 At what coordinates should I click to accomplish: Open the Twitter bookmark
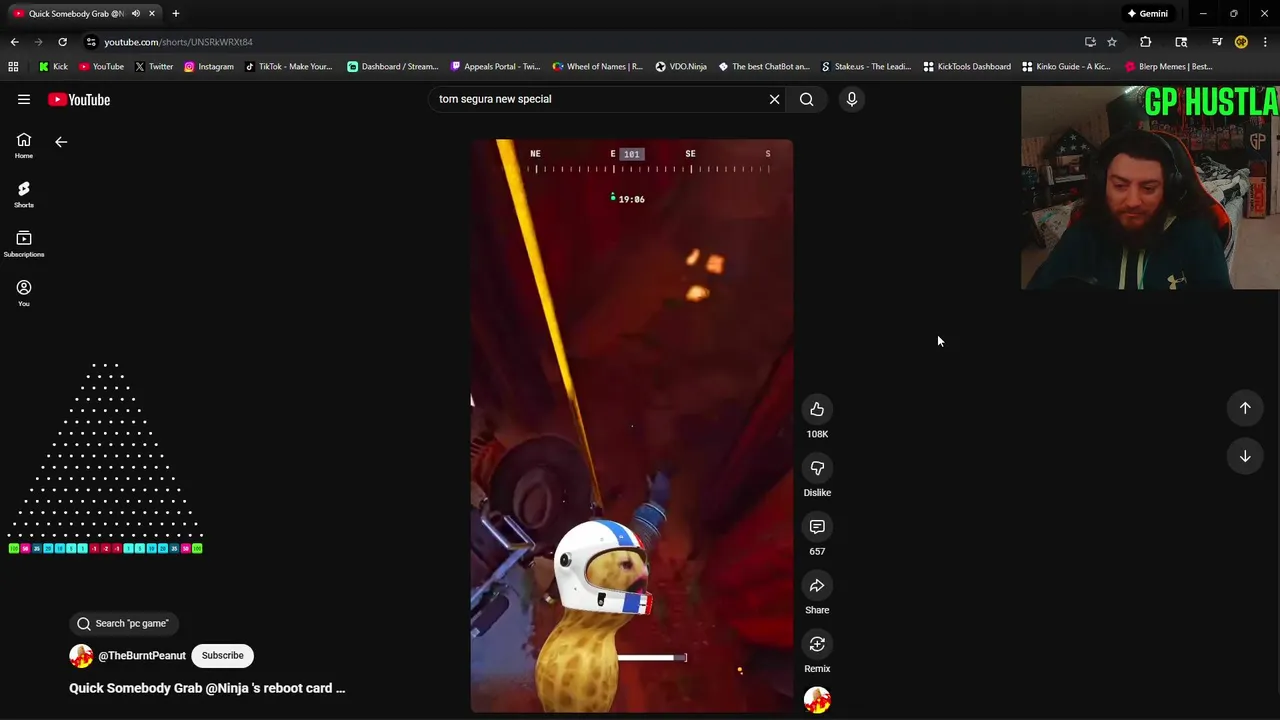coord(154,67)
